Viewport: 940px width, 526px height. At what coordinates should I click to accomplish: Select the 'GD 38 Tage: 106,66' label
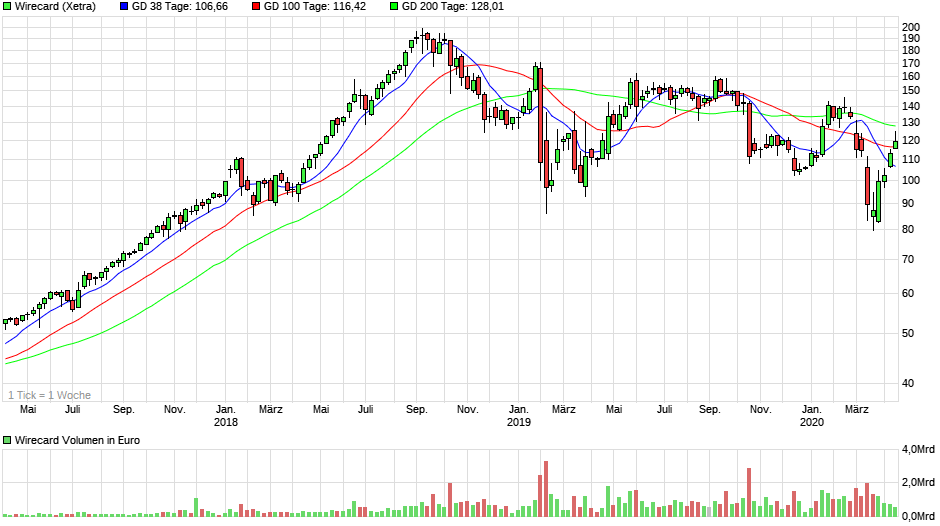[x=180, y=7]
